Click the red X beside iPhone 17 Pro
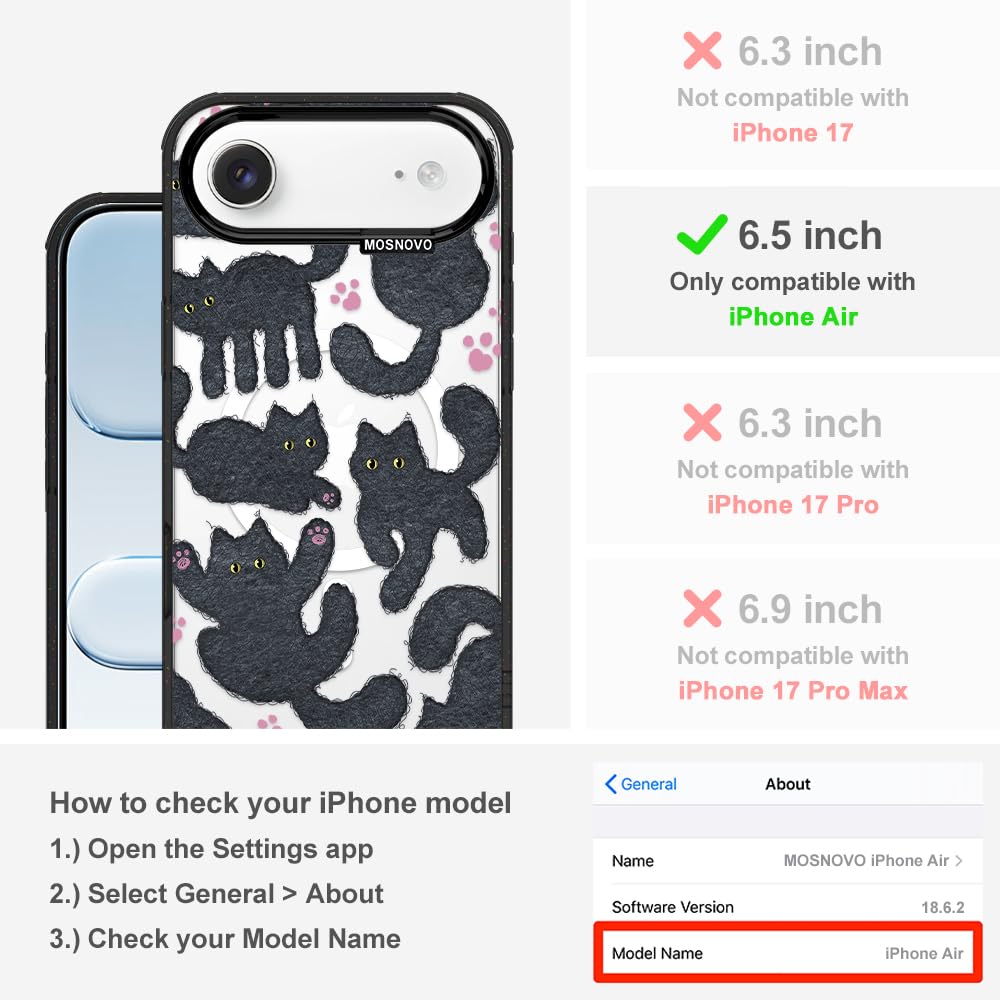This screenshot has height=1000, width=1000. pyautogui.click(x=702, y=422)
